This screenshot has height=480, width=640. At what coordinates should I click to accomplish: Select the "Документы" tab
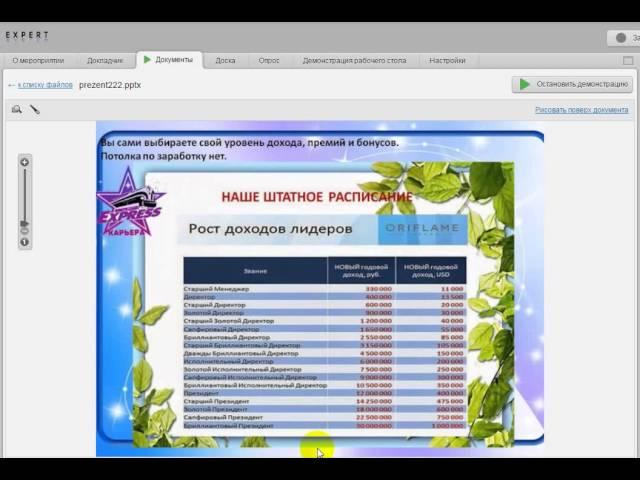click(169, 60)
